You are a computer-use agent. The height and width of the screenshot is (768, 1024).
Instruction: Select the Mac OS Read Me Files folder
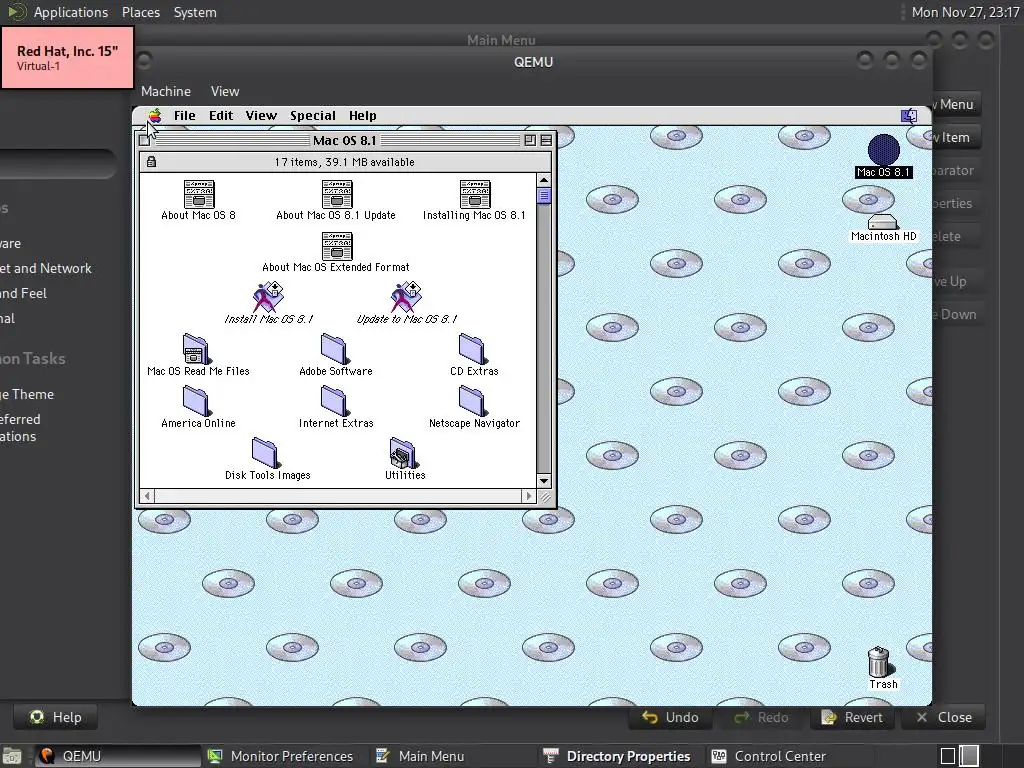[195, 349]
